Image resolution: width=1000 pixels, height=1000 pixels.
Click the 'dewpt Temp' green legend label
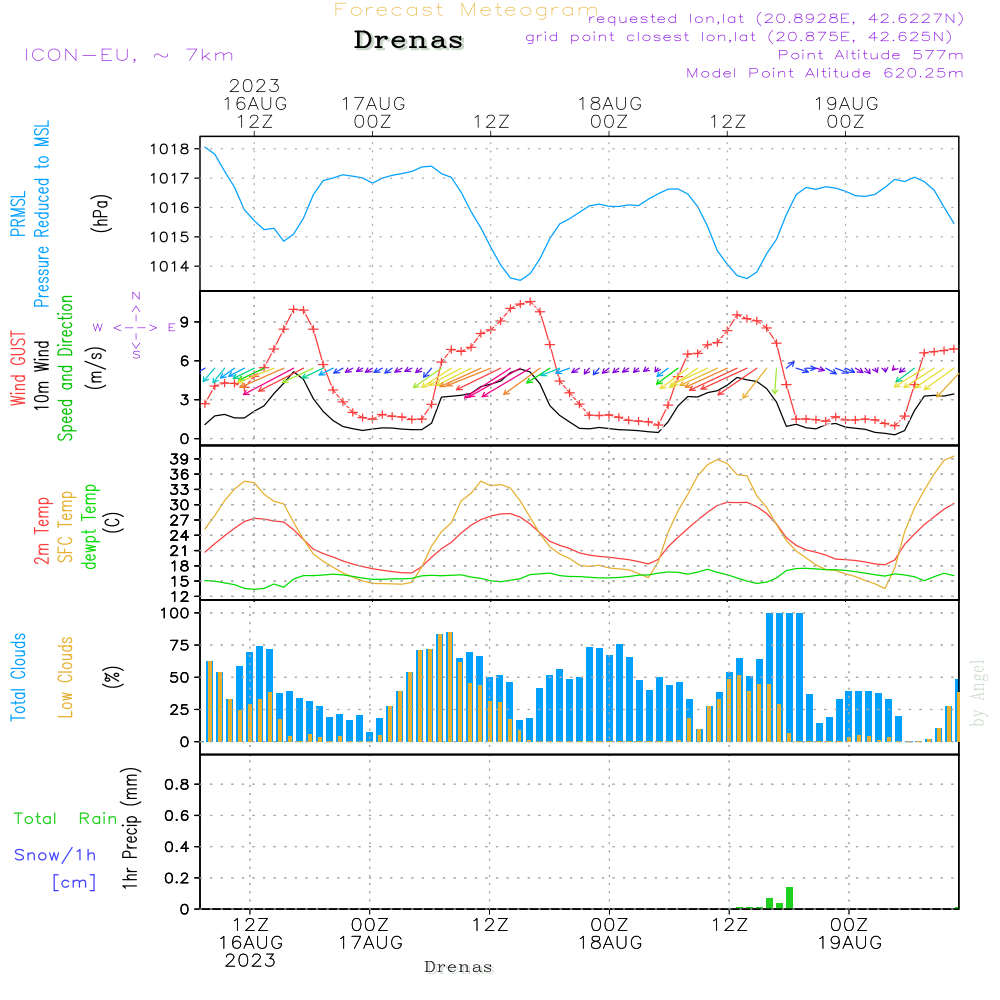coord(89,526)
